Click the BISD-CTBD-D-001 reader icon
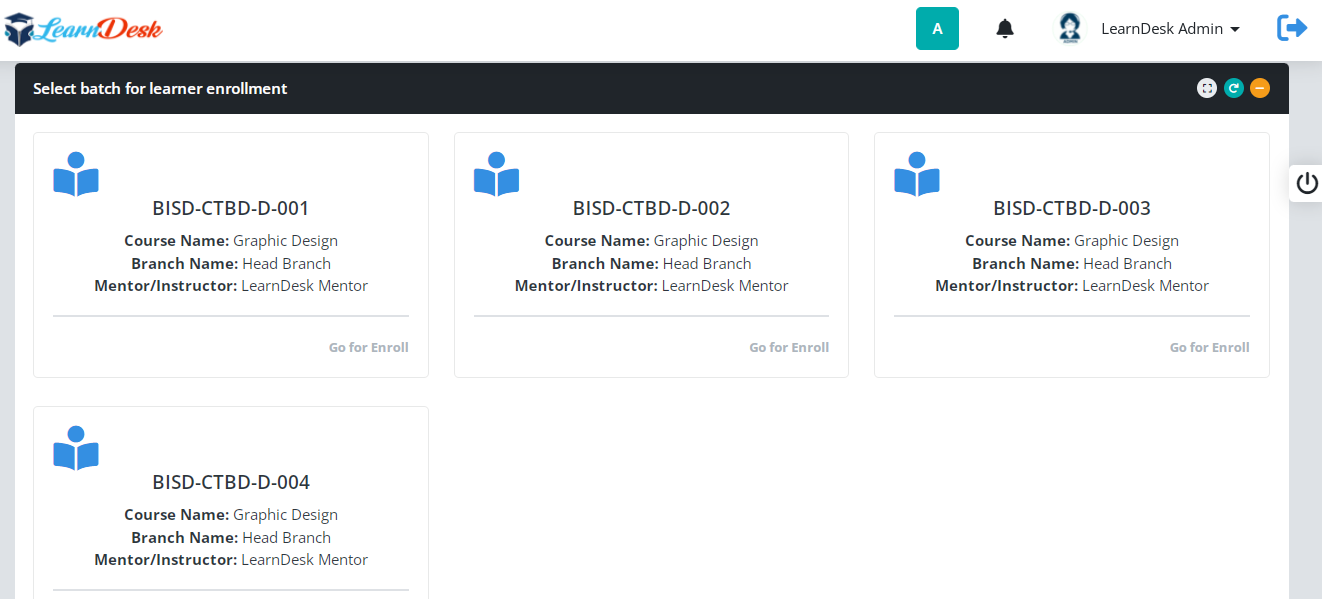 pyautogui.click(x=76, y=174)
